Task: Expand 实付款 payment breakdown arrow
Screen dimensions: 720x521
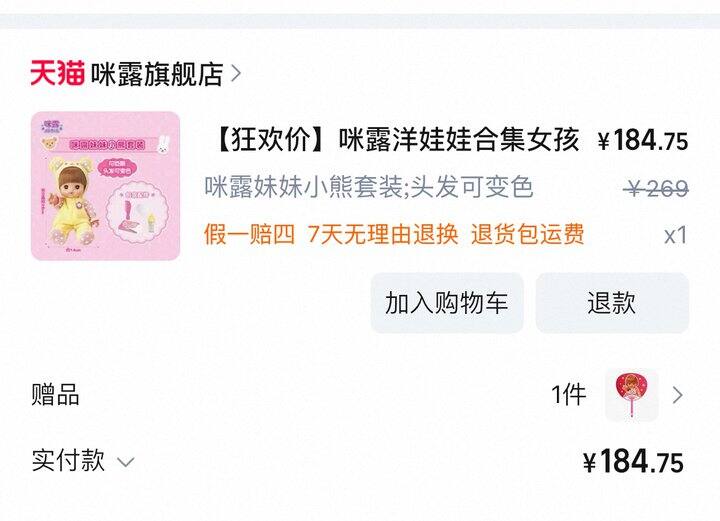Action: [125, 462]
